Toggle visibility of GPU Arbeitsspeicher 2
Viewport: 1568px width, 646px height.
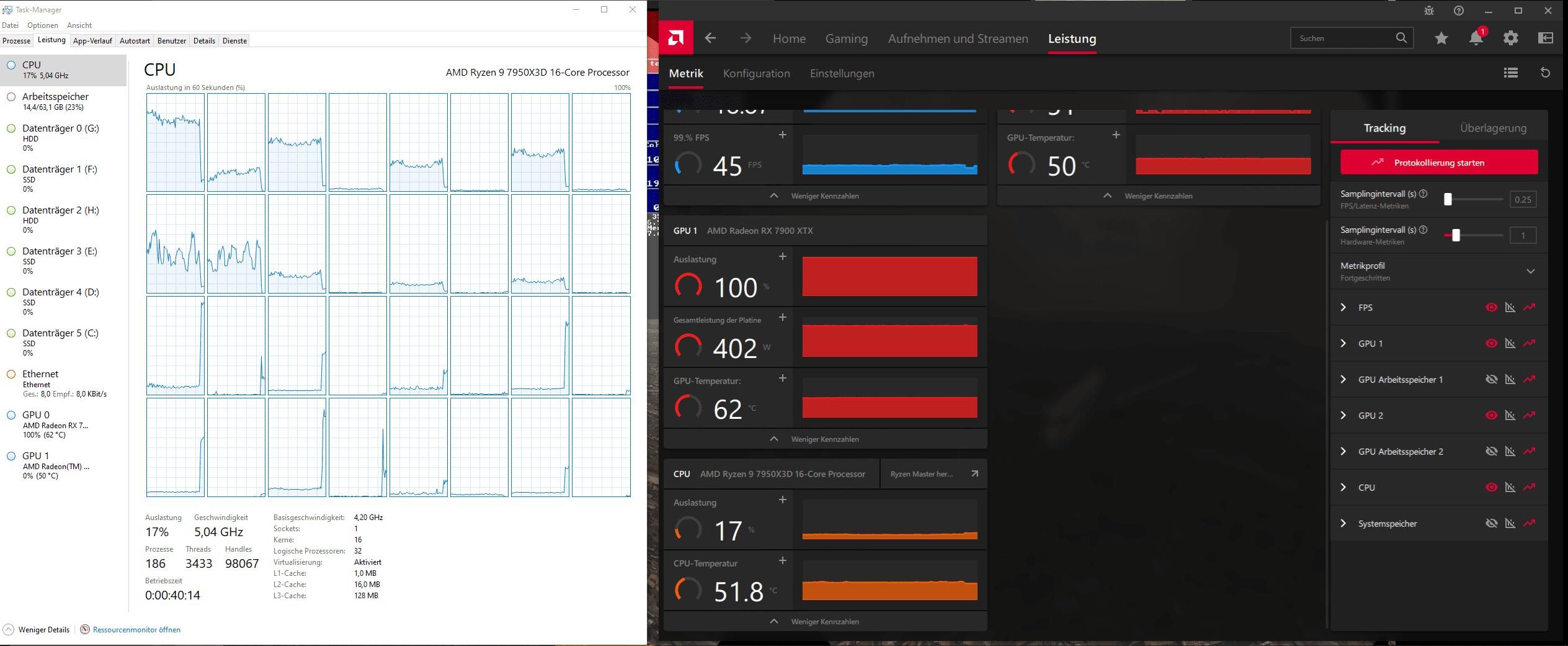[x=1492, y=451]
